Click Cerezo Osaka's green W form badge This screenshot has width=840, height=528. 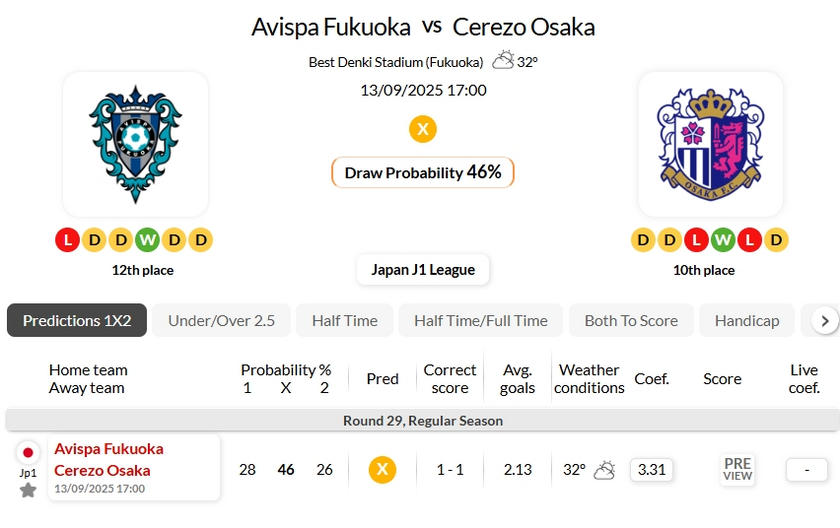pos(724,240)
